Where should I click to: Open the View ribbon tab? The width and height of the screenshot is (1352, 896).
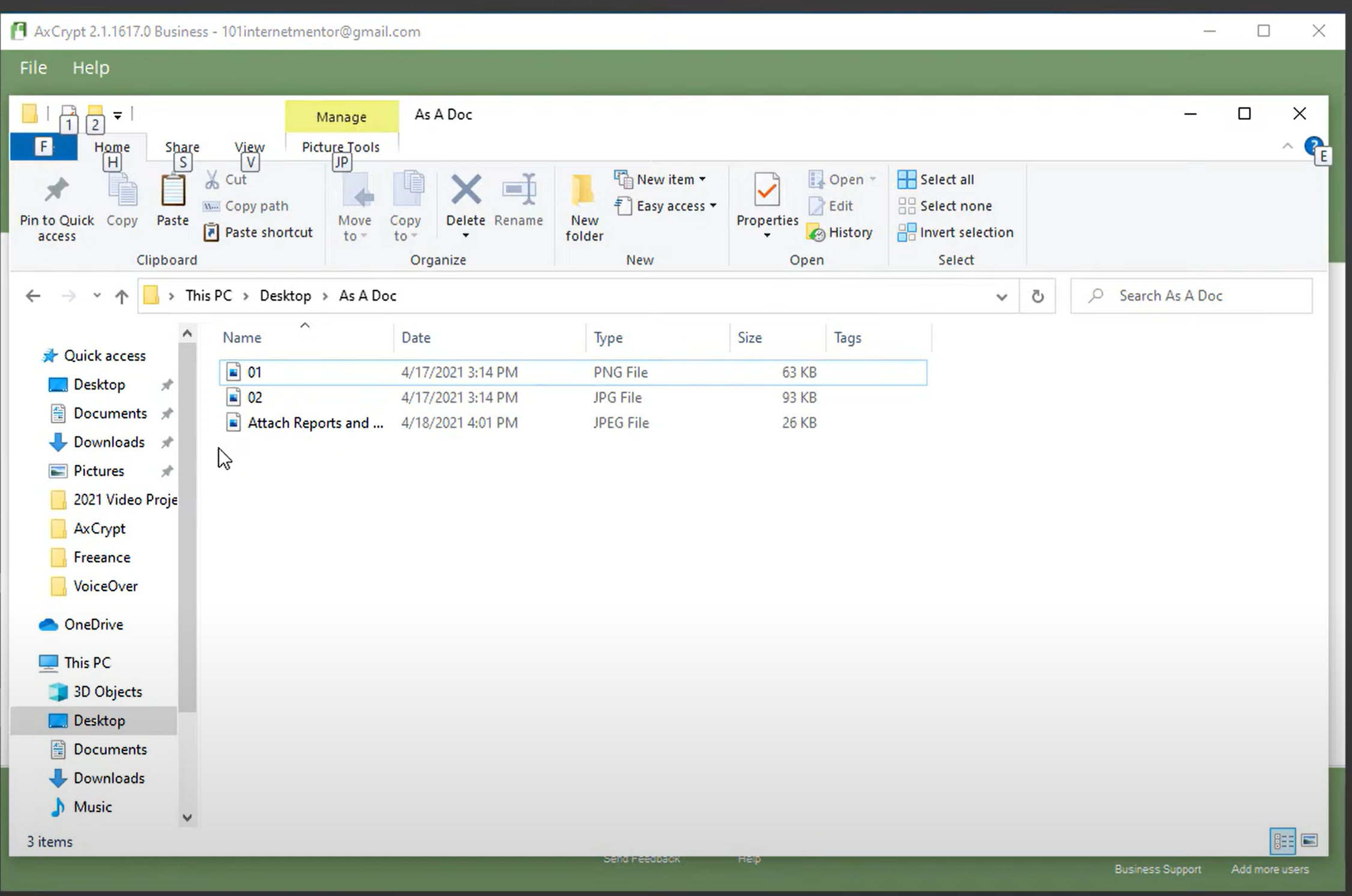(x=249, y=147)
